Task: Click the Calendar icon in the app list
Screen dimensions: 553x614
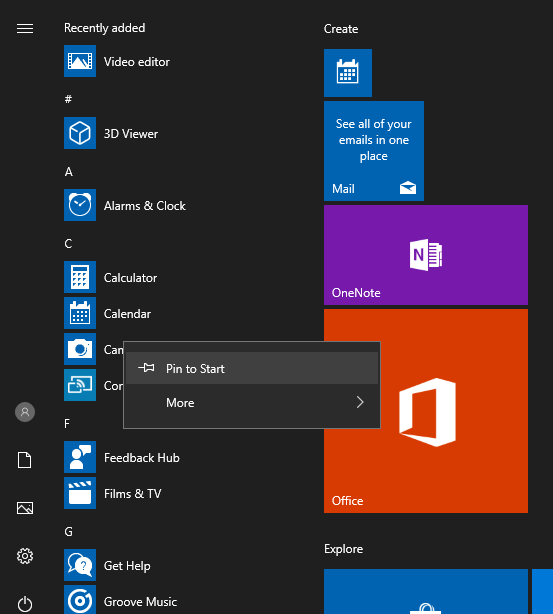Action: [x=80, y=313]
